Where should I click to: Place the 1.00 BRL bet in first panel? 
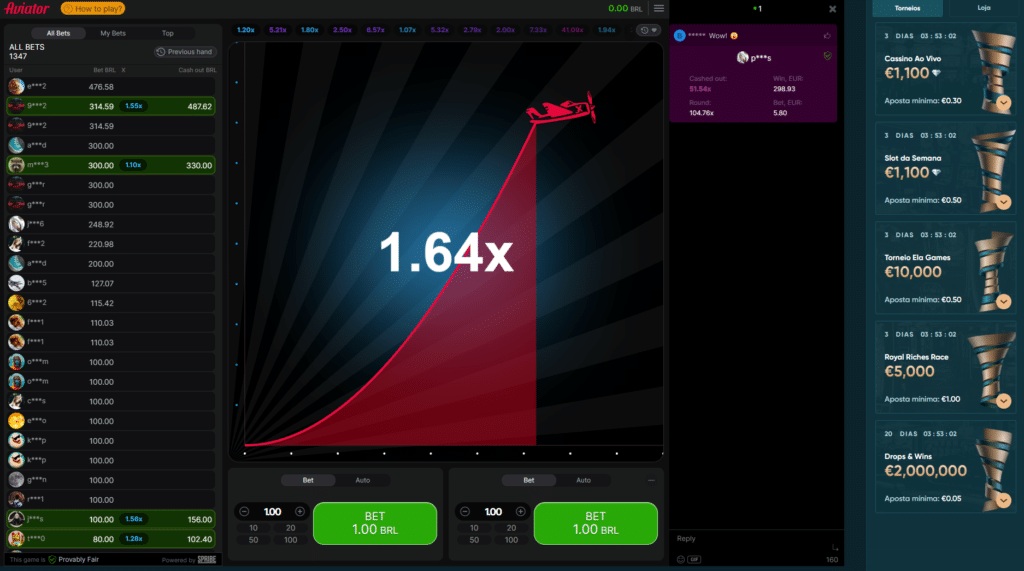coord(375,523)
